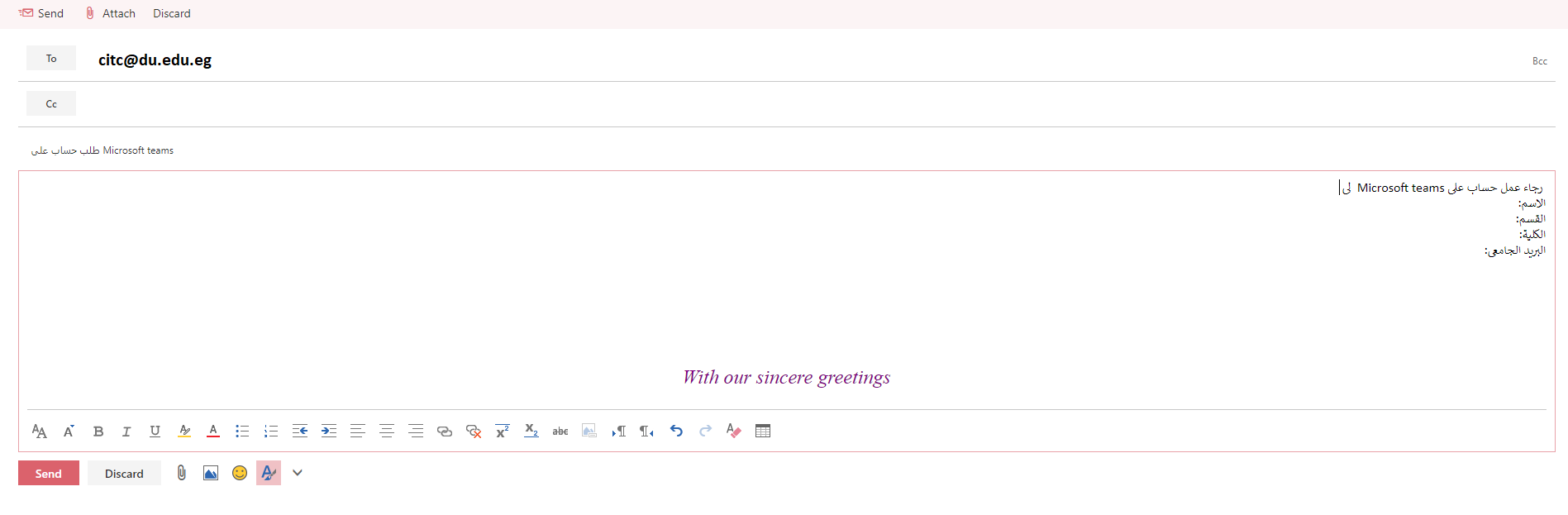Screen dimensions: 1568x515
Task: Toggle underline formatting
Action: click(x=155, y=431)
